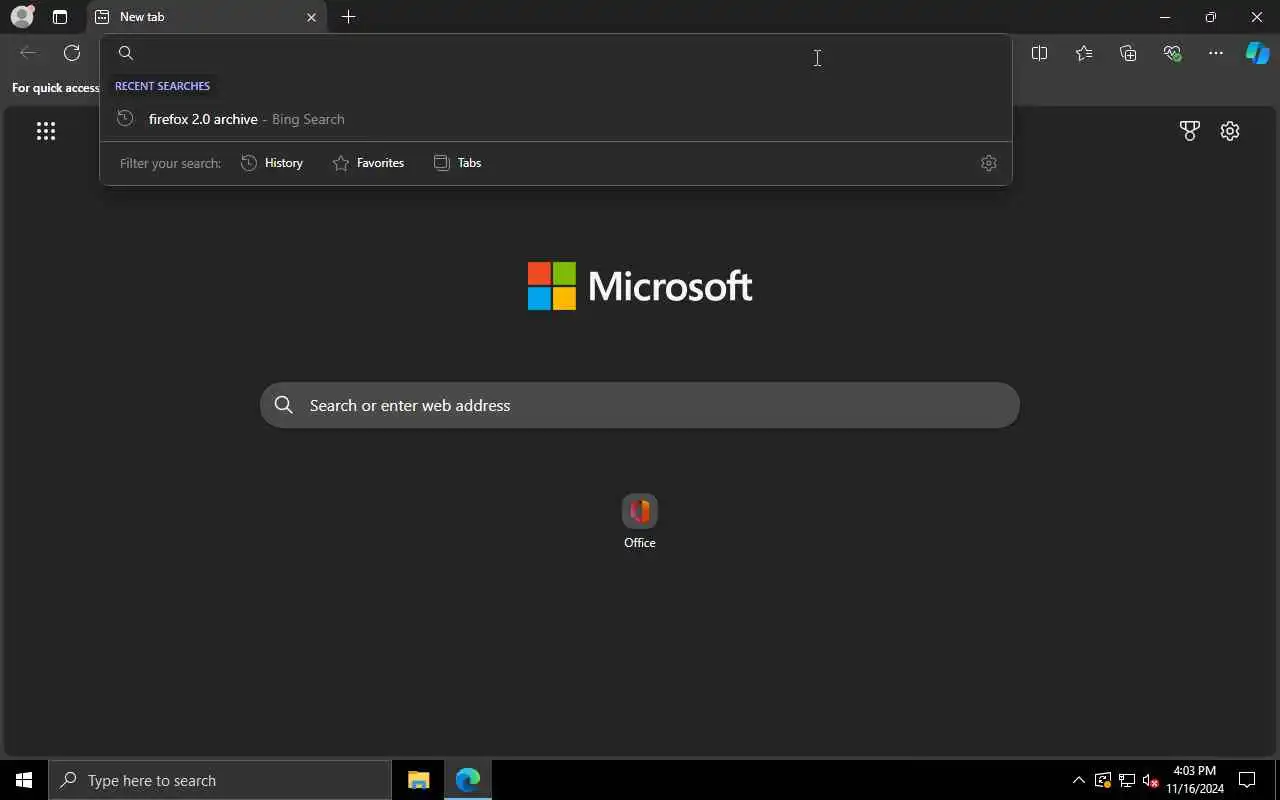This screenshot has width=1280, height=800.
Task: Open the Office quick link tile
Action: pyautogui.click(x=640, y=522)
